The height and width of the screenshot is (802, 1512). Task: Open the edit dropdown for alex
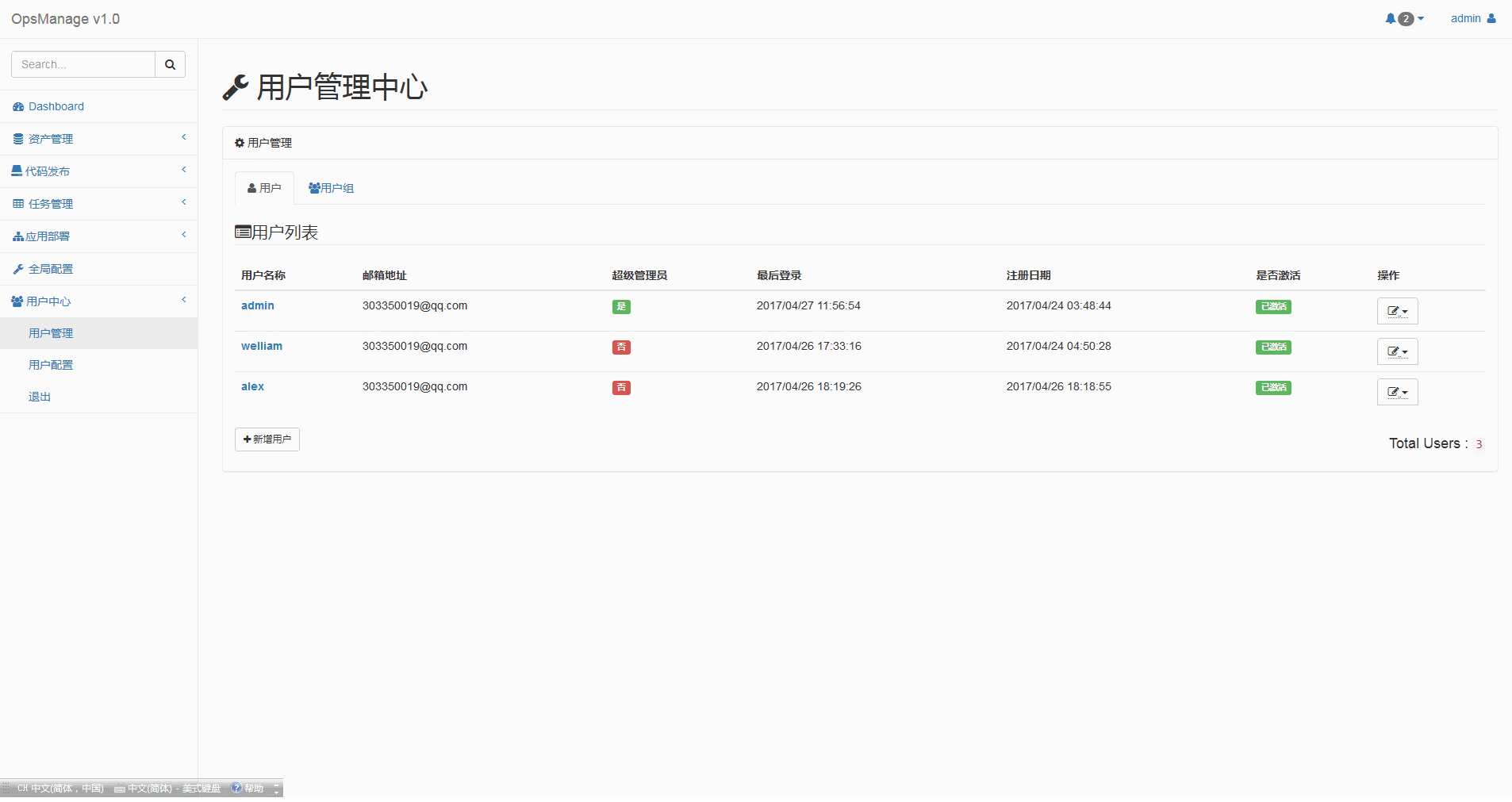point(1396,392)
